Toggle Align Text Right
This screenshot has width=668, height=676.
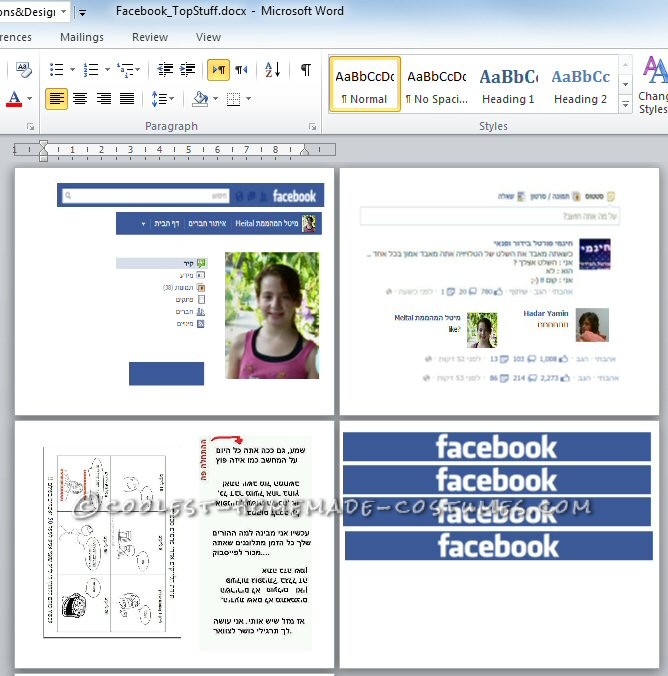tap(103, 99)
